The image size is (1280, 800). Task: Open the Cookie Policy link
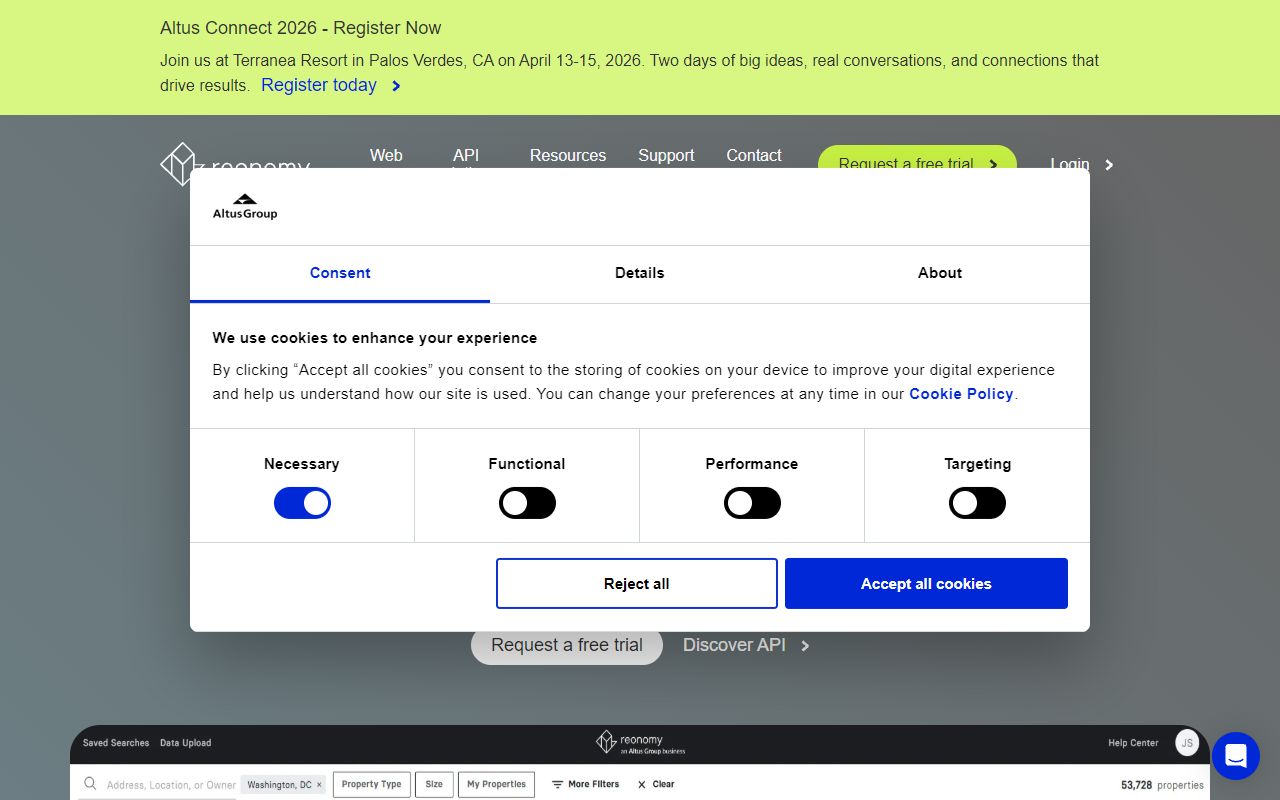[x=960, y=394]
